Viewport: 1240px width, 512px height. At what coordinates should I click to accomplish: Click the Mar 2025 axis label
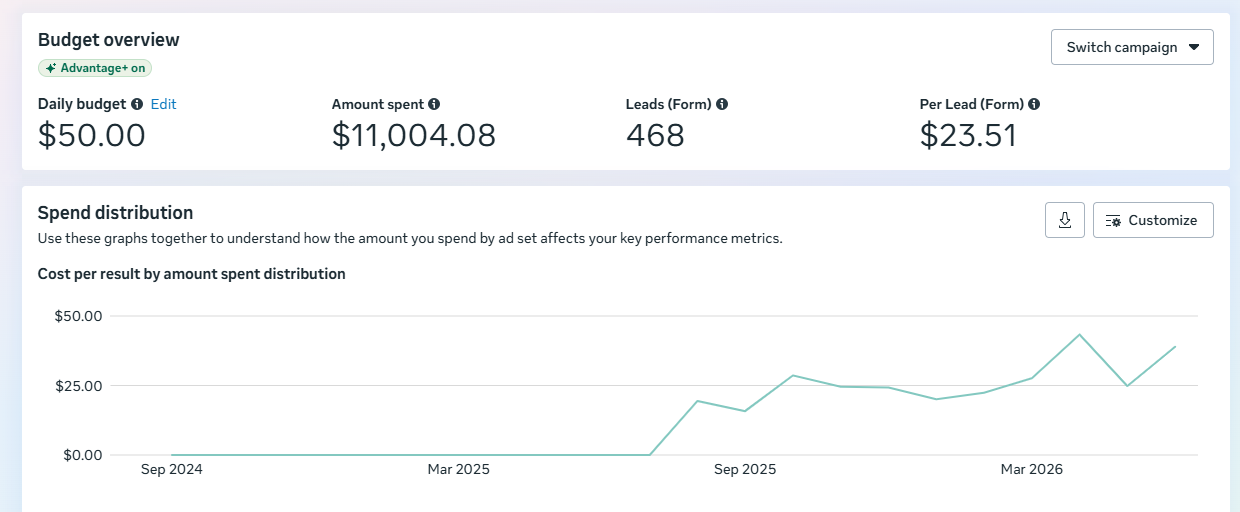[x=458, y=469]
